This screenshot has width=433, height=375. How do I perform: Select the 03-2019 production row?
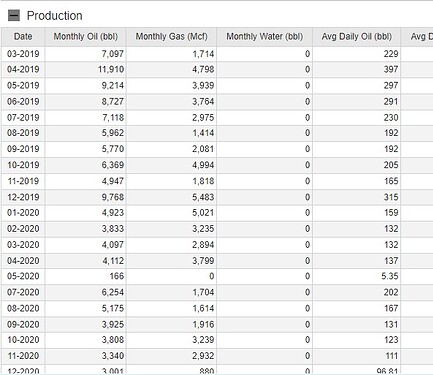pyautogui.click(x=217, y=54)
